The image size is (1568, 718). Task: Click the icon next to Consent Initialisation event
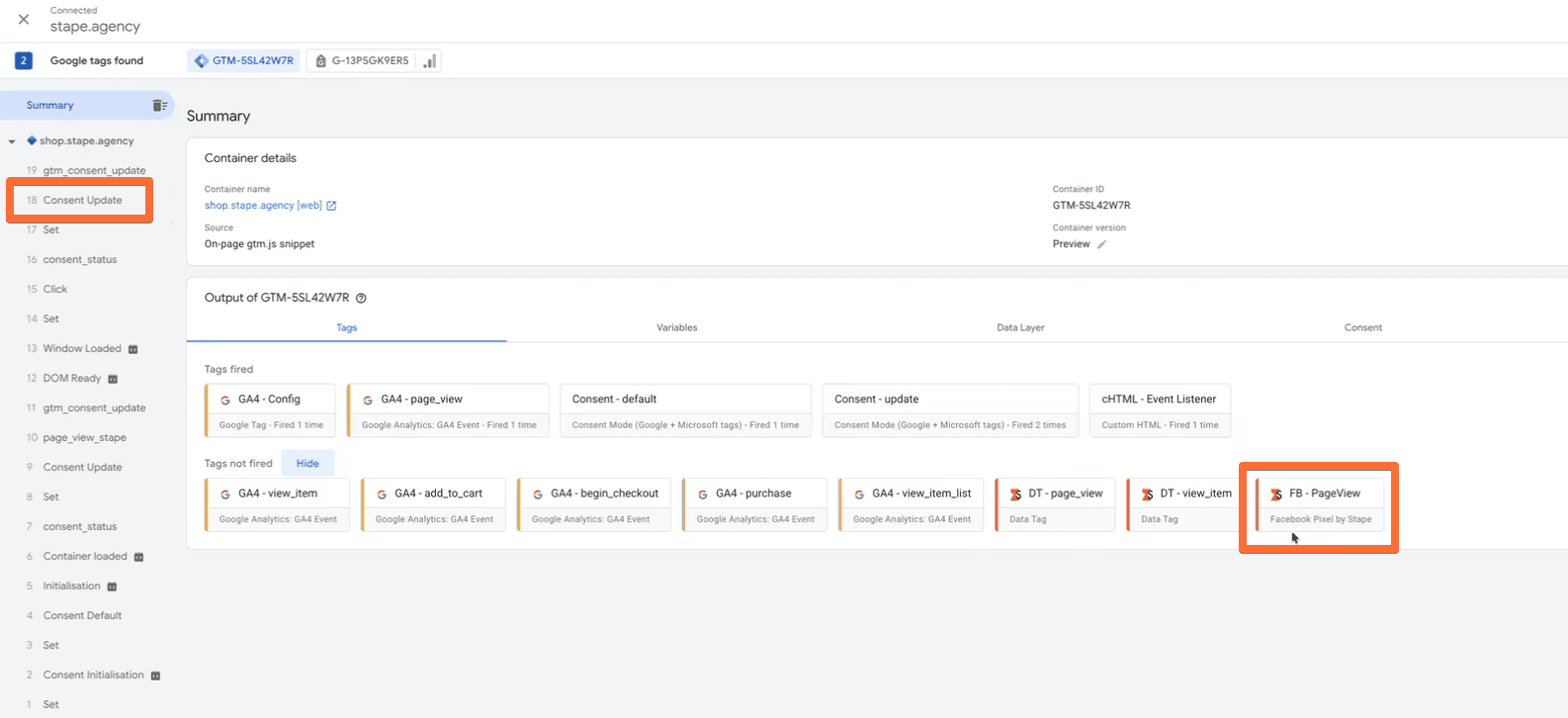pyautogui.click(x=155, y=675)
